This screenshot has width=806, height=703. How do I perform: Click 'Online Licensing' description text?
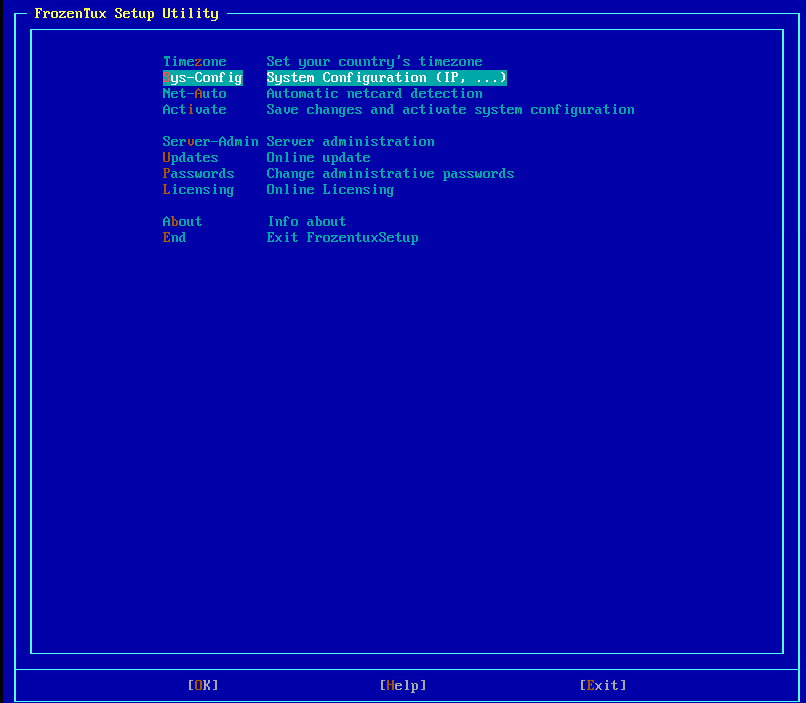click(330, 190)
